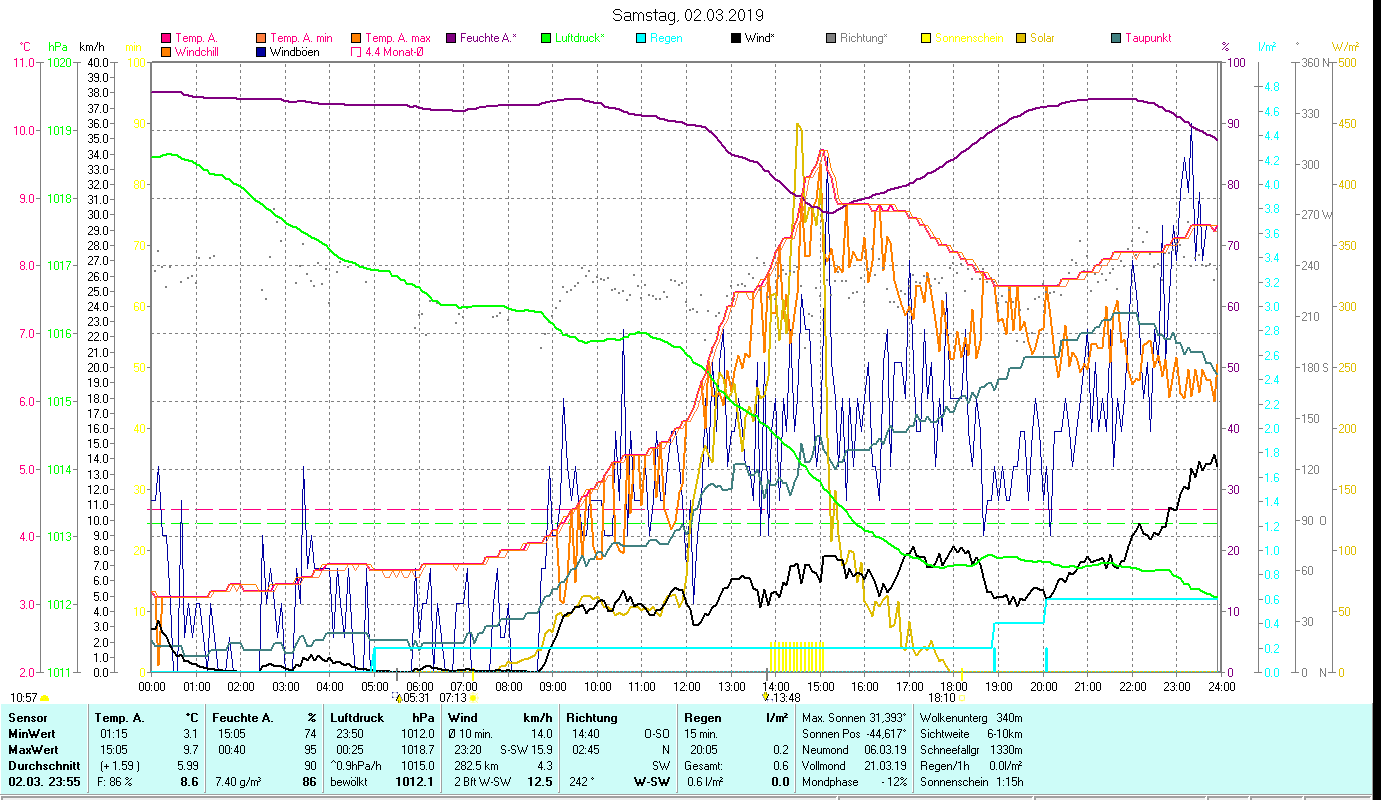The width and height of the screenshot is (1381, 800).
Task: Click the black Wind* legend square
Action: pos(736,39)
